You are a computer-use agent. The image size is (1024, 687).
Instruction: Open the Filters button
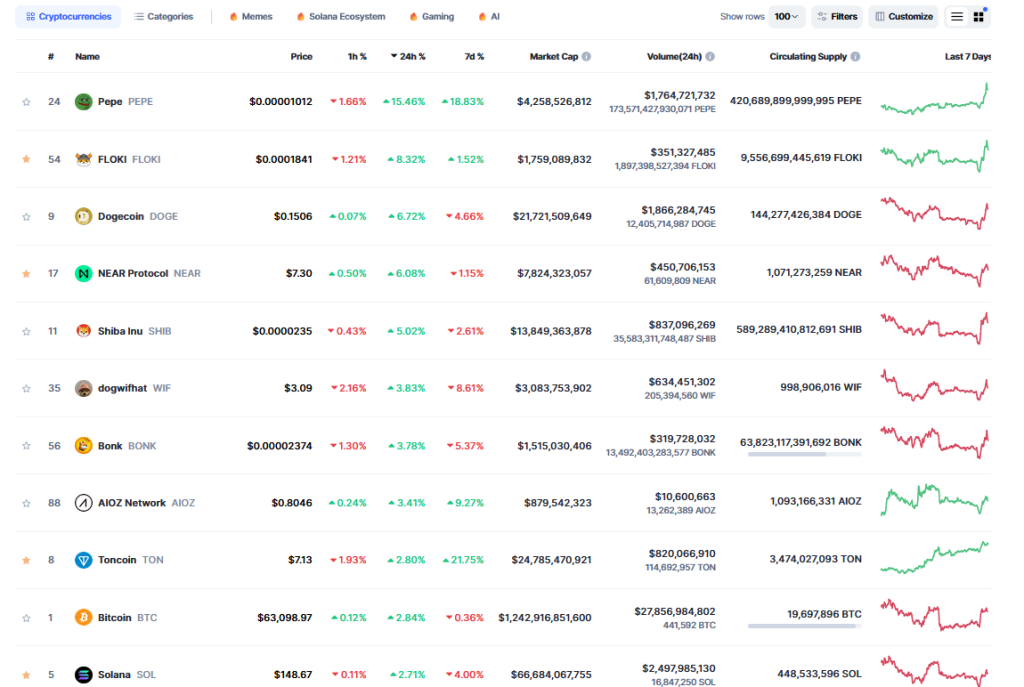coord(837,17)
